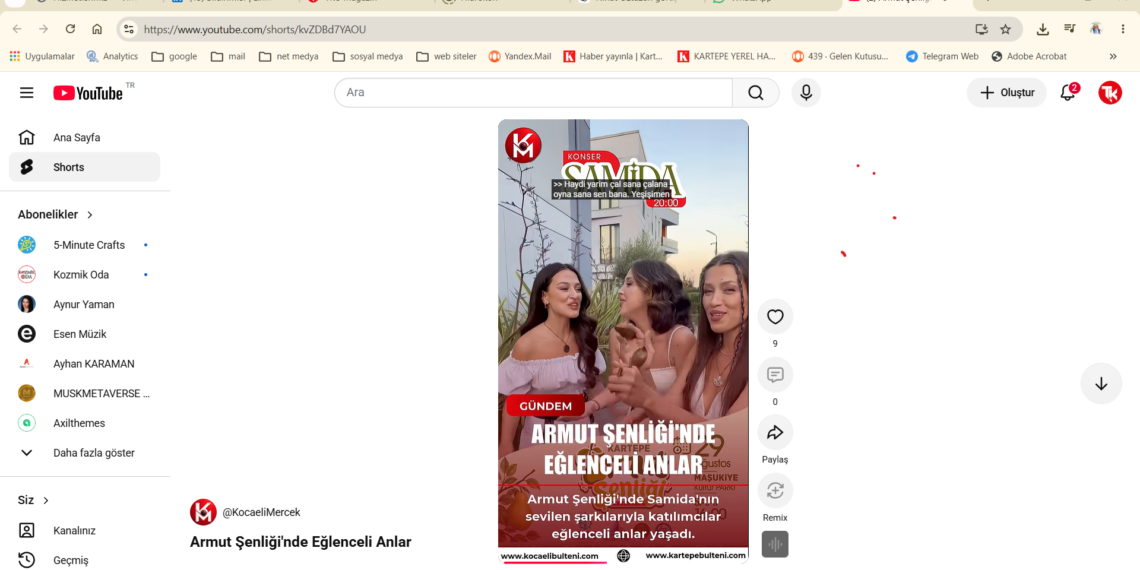The image size is (1140, 570).
Task: Open the Uygulamalar apps shortcut
Action: pos(41,56)
